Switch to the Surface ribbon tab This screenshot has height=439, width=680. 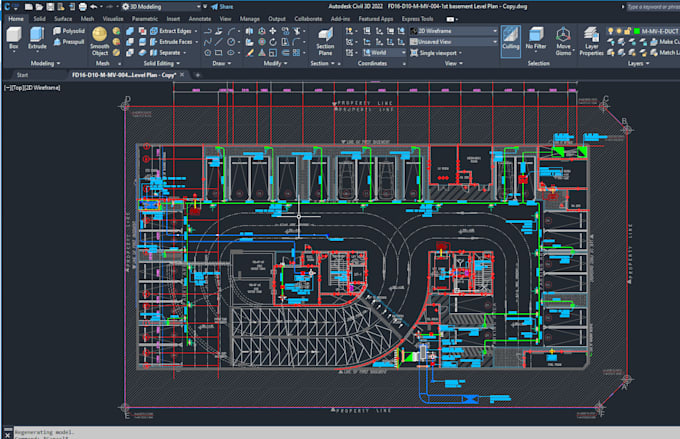pyautogui.click(x=63, y=19)
